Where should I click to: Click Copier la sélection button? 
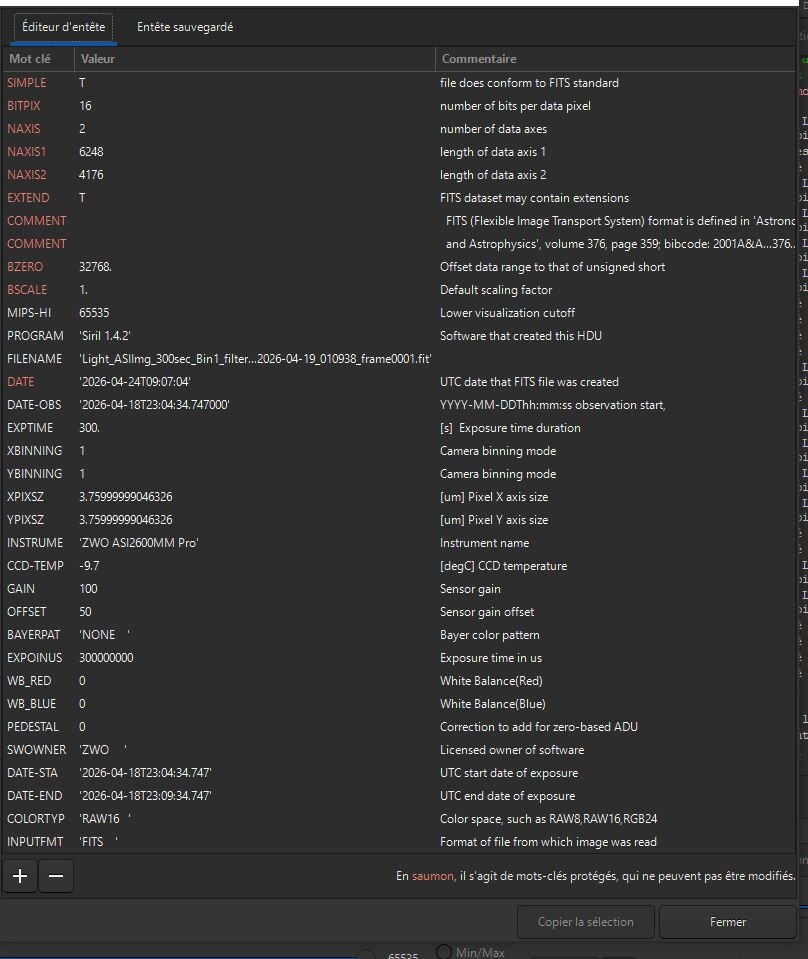[x=585, y=922]
